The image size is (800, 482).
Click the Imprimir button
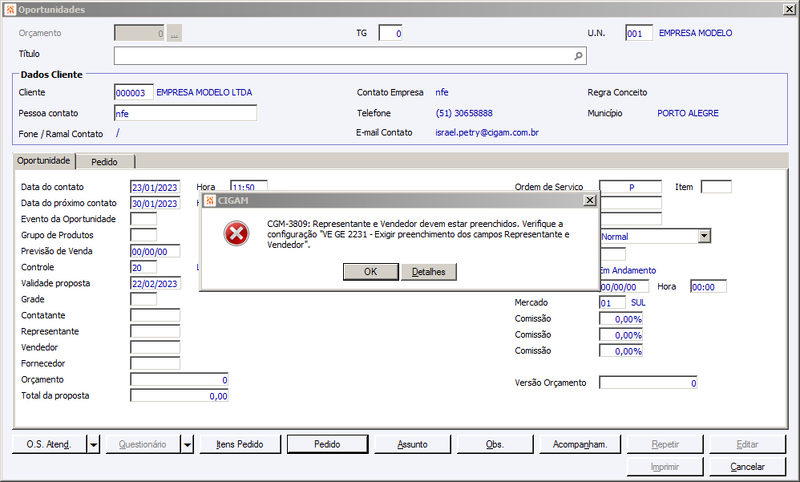click(x=665, y=467)
